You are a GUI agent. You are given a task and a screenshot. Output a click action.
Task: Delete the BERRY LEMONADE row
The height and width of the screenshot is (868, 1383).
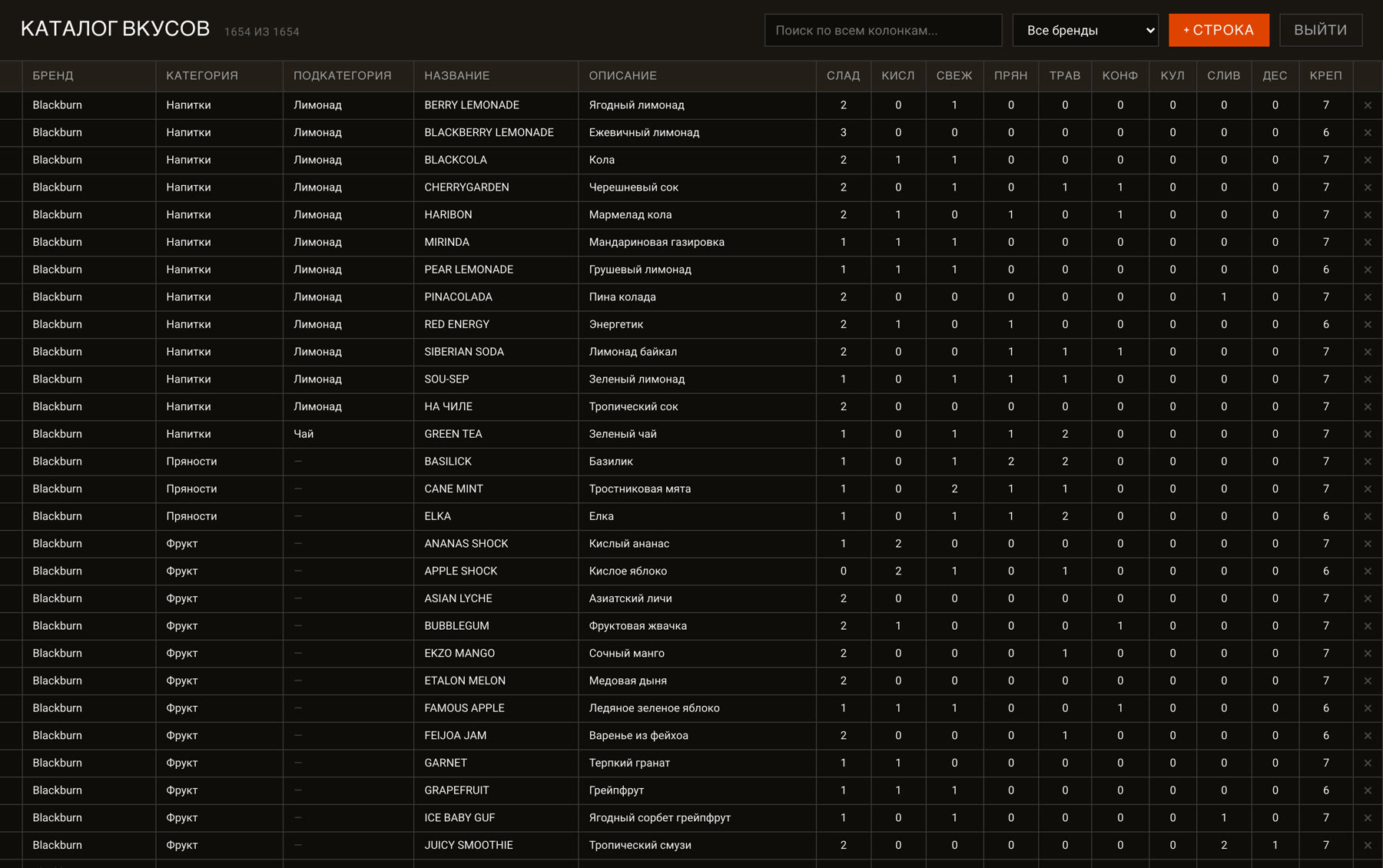click(1368, 105)
